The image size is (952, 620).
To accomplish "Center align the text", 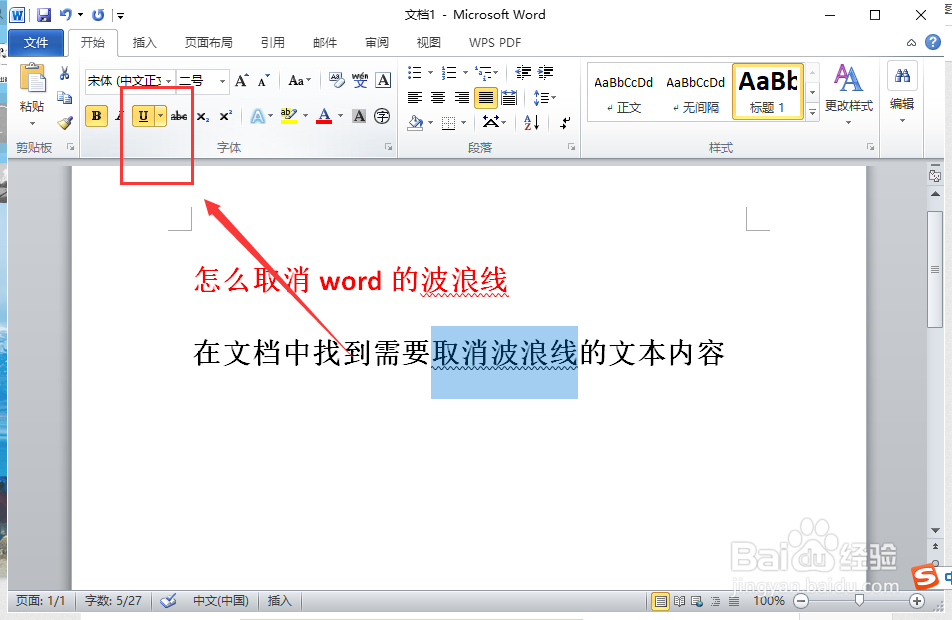I will [x=438, y=98].
